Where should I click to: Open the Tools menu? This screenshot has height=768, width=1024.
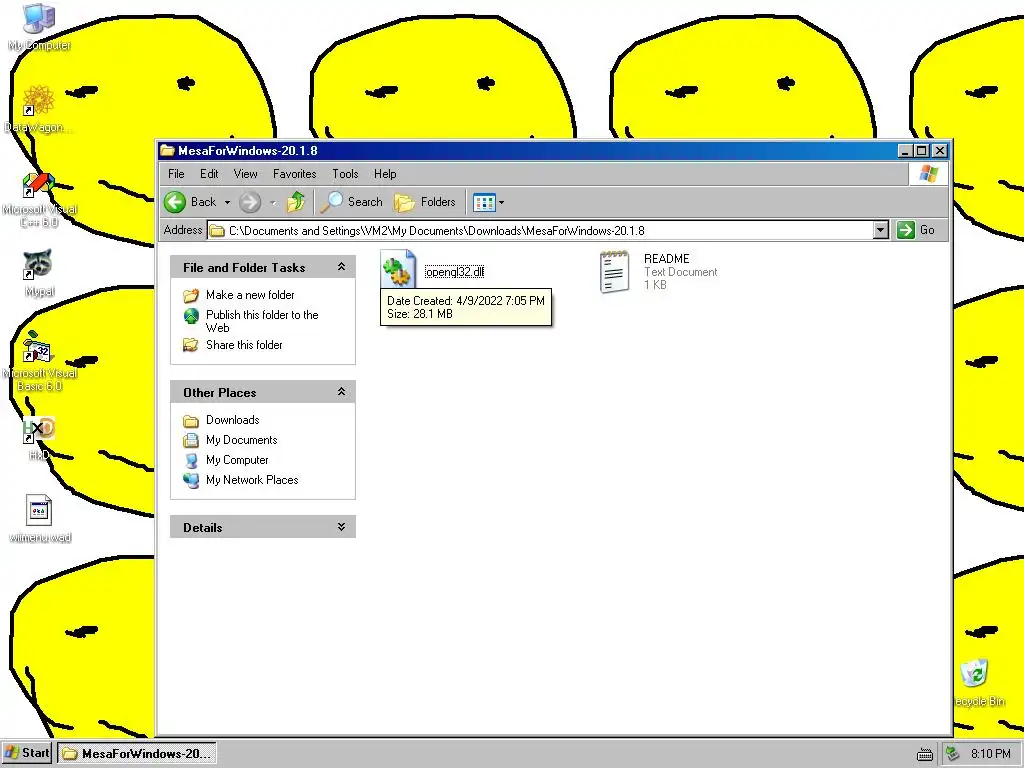click(x=345, y=174)
